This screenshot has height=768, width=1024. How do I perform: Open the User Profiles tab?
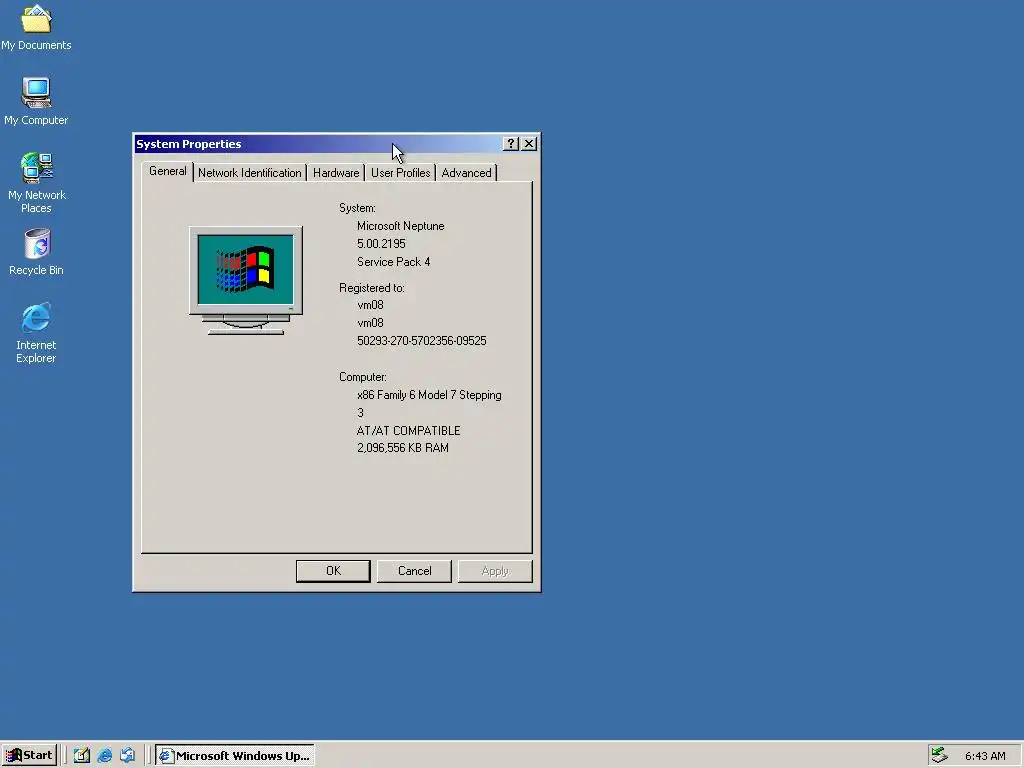click(x=400, y=173)
